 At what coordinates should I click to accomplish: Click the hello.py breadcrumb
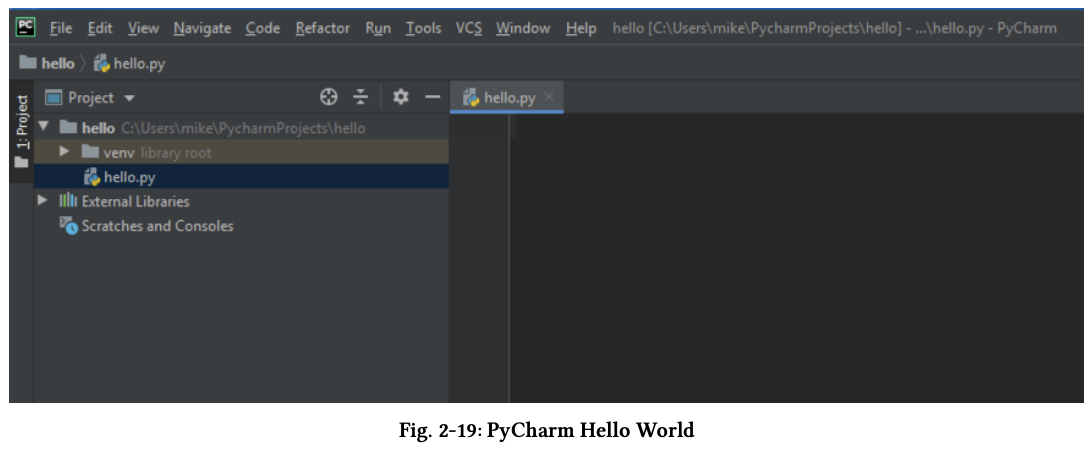coord(130,64)
